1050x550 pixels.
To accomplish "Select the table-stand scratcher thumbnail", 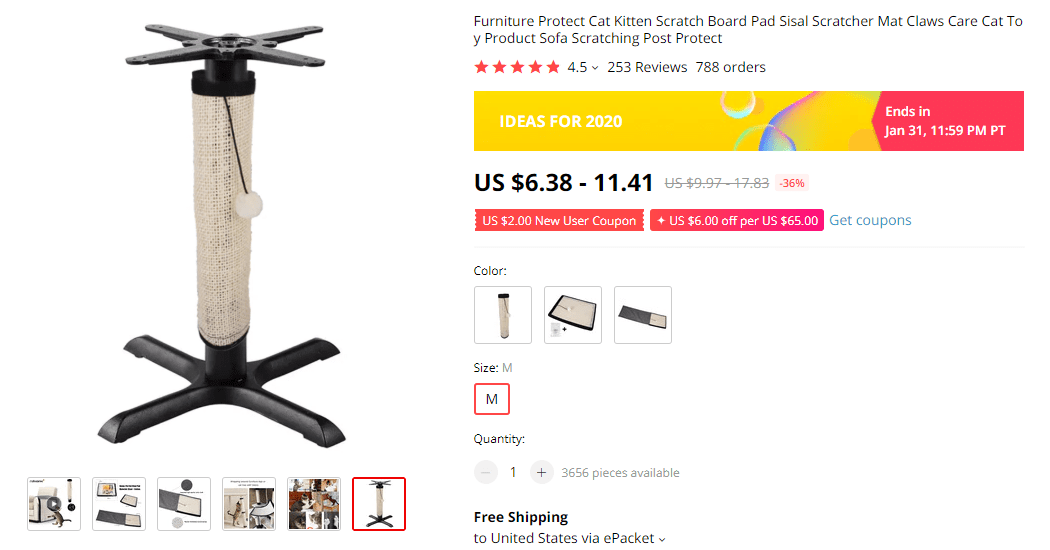I will [x=379, y=504].
